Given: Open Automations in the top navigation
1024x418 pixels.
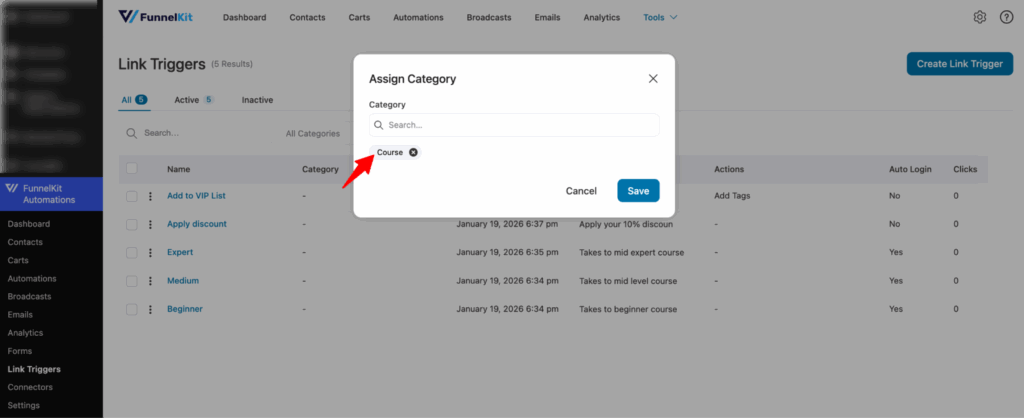Looking at the screenshot, I should point(418,18).
